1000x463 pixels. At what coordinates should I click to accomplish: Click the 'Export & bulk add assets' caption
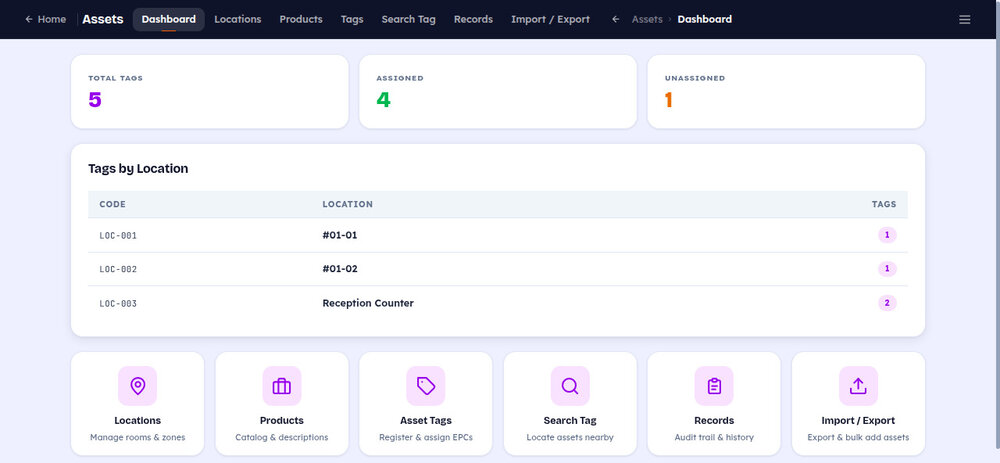(x=858, y=437)
